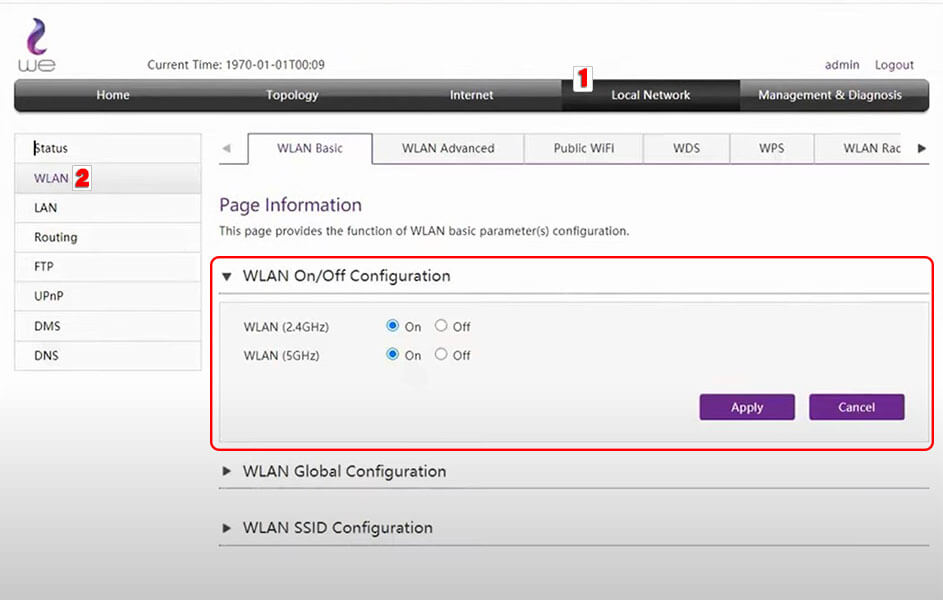Turn off WLAN 5GHz

[441, 354]
